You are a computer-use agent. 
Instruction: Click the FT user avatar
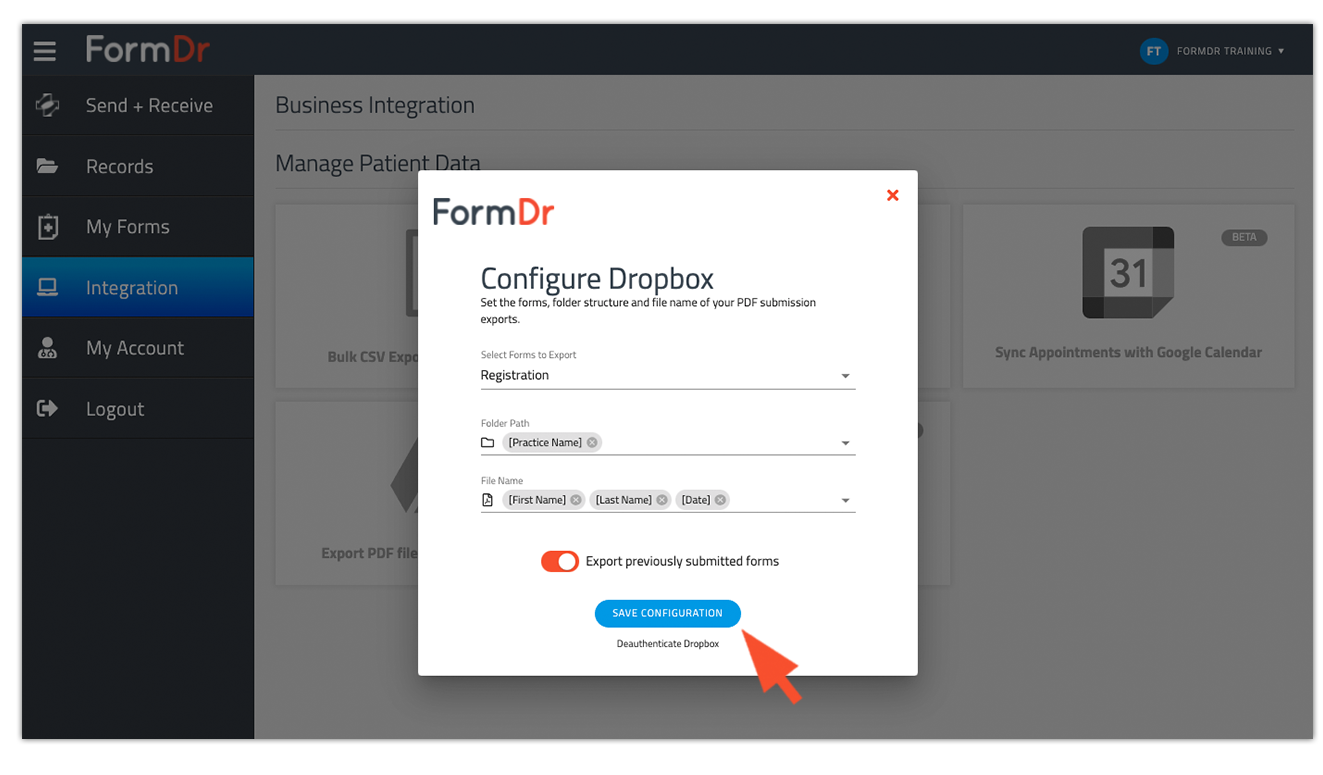[1153, 51]
